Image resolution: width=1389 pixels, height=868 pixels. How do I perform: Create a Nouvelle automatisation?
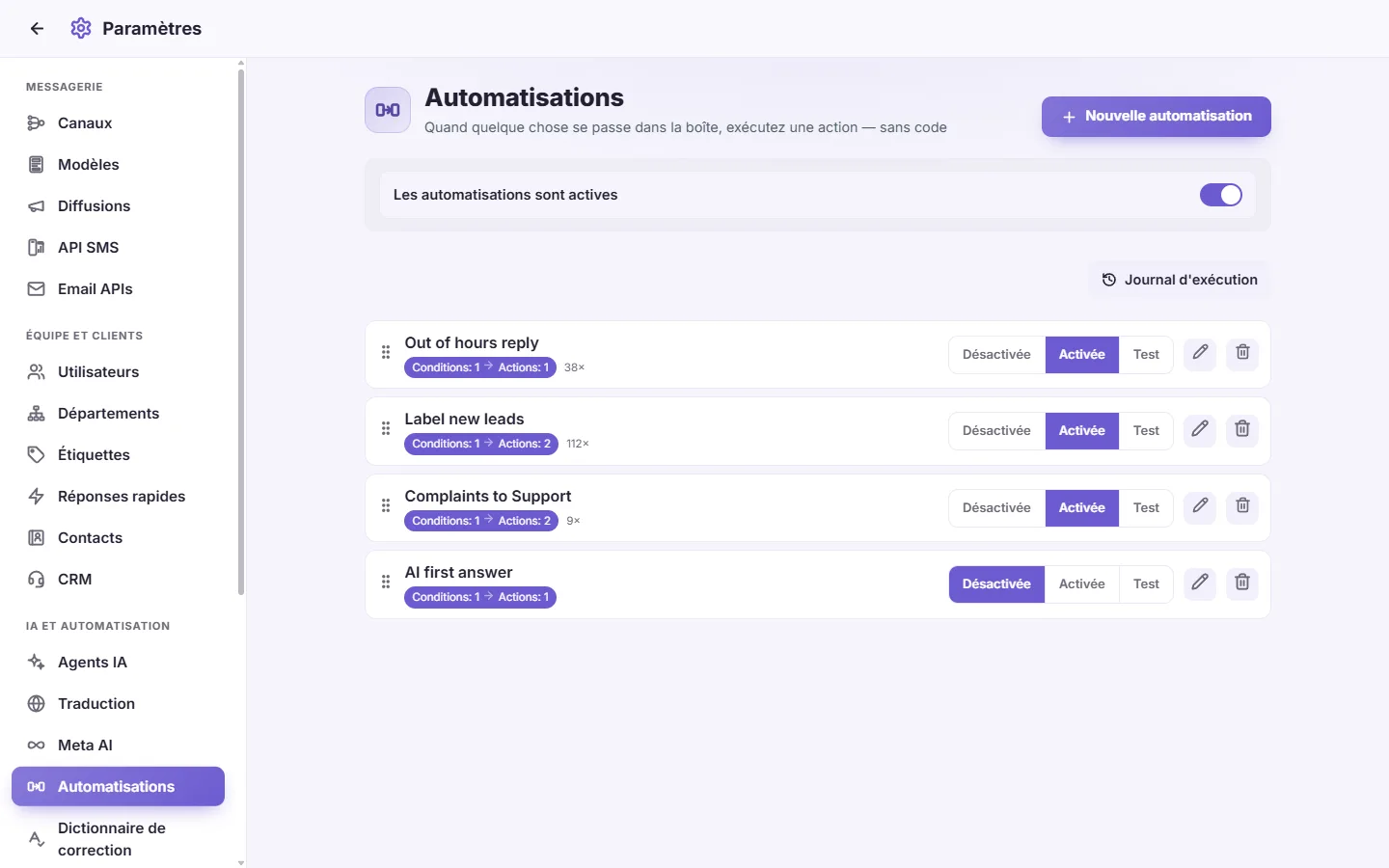tap(1157, 117)
